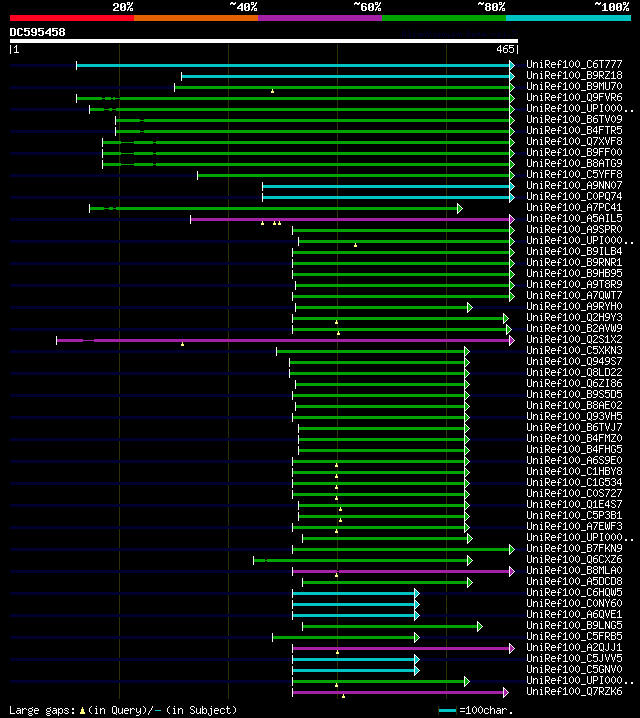Choose the UniRef100_A9NN07 label

click(x=574, y=185)
